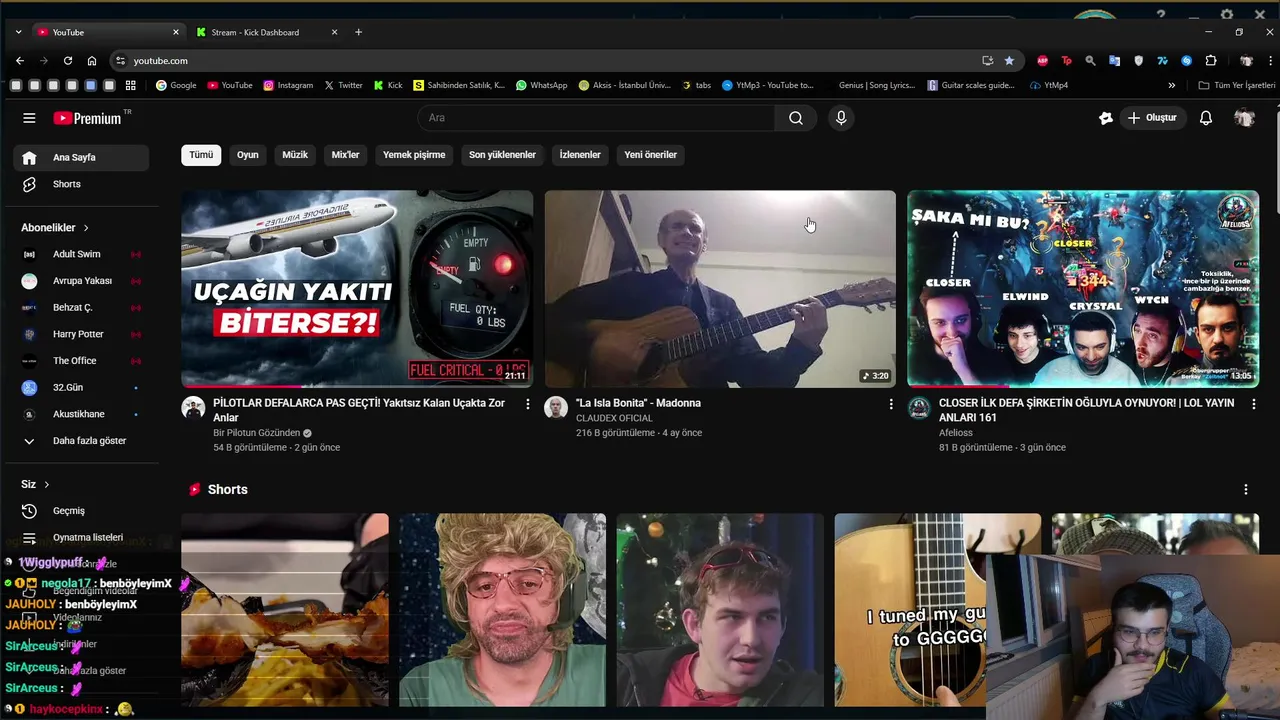Switch to Stream - Kick Dashboard tab
The image size is (1280, 720).
[255, 32]
